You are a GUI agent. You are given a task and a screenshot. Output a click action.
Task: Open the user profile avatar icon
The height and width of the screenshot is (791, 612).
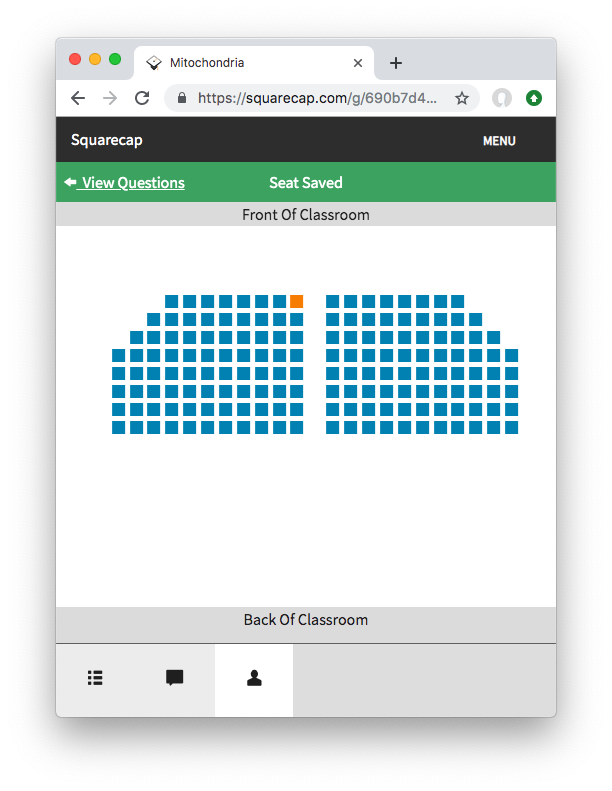502,98
